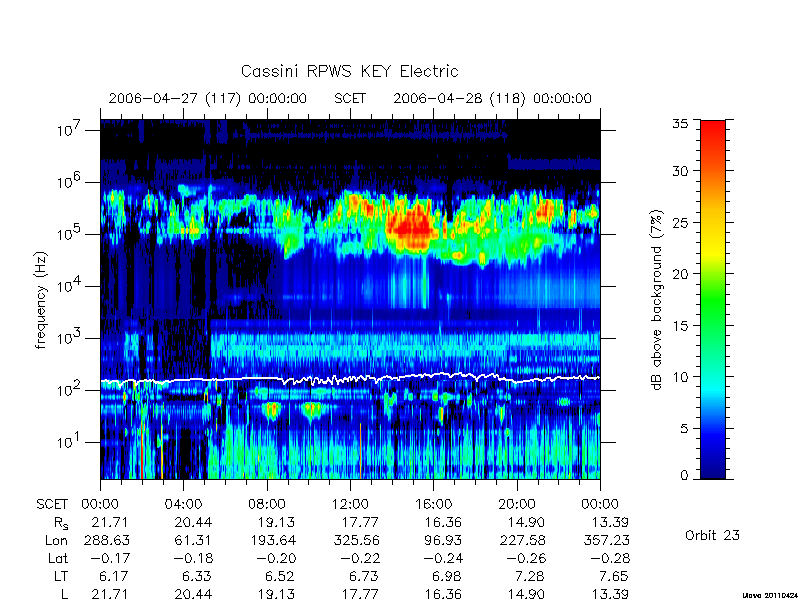The height and width of the screenshot is (600, 800).
Task: Click the time axis tick '08:00'
Action: click(267, 505)
